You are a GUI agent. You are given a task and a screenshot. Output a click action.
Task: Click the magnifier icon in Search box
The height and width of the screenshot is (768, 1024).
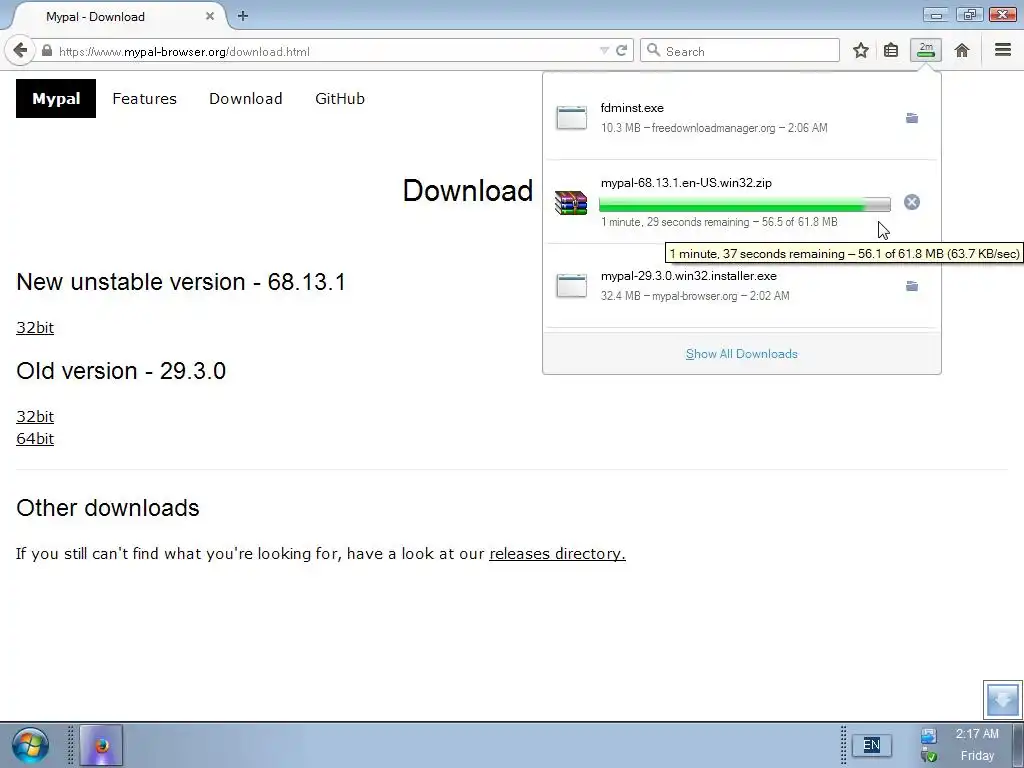653,50
